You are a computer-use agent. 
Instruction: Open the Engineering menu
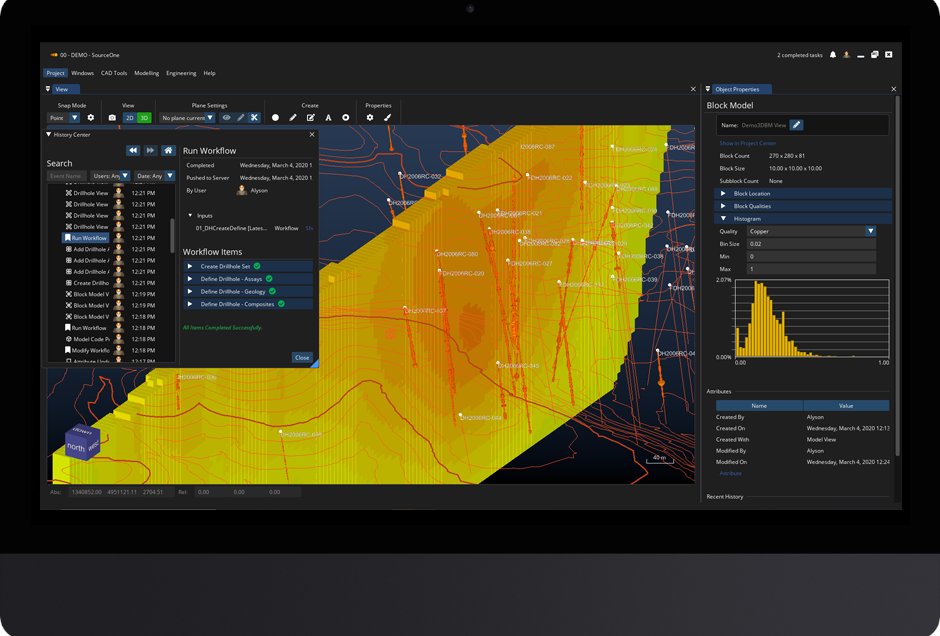coord(181,73)
